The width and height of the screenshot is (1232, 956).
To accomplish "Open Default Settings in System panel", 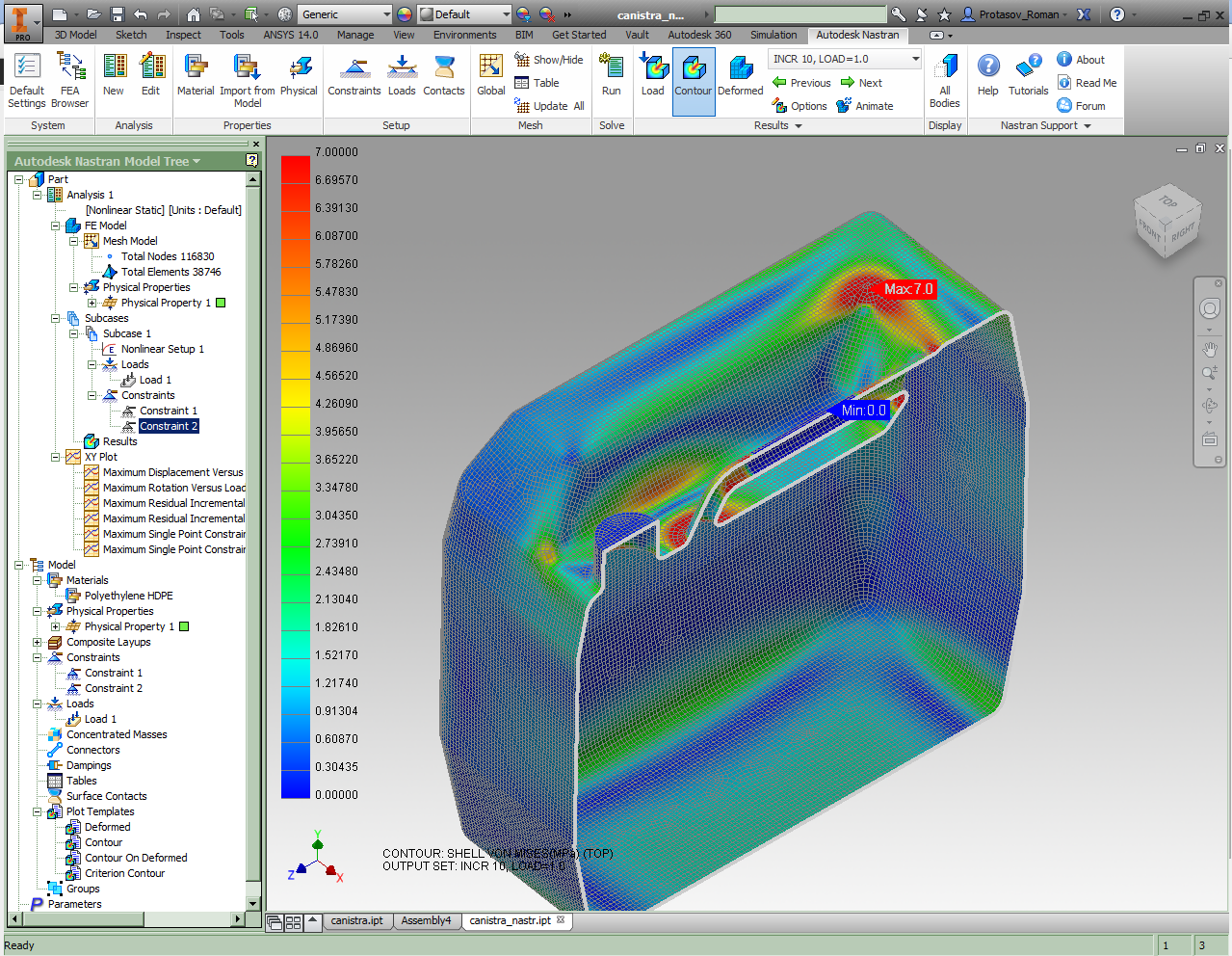I will coord(27,80).
